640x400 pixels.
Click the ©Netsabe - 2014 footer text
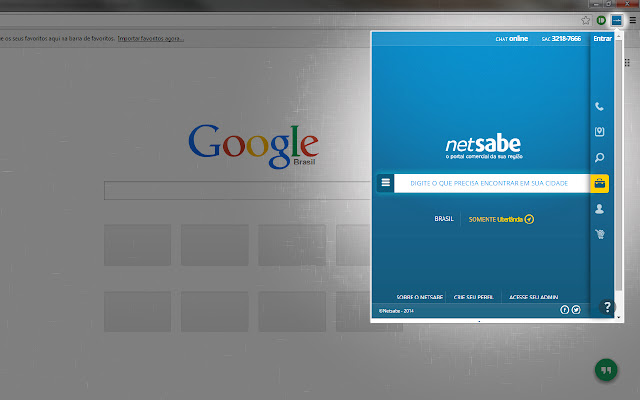point(396,311)
